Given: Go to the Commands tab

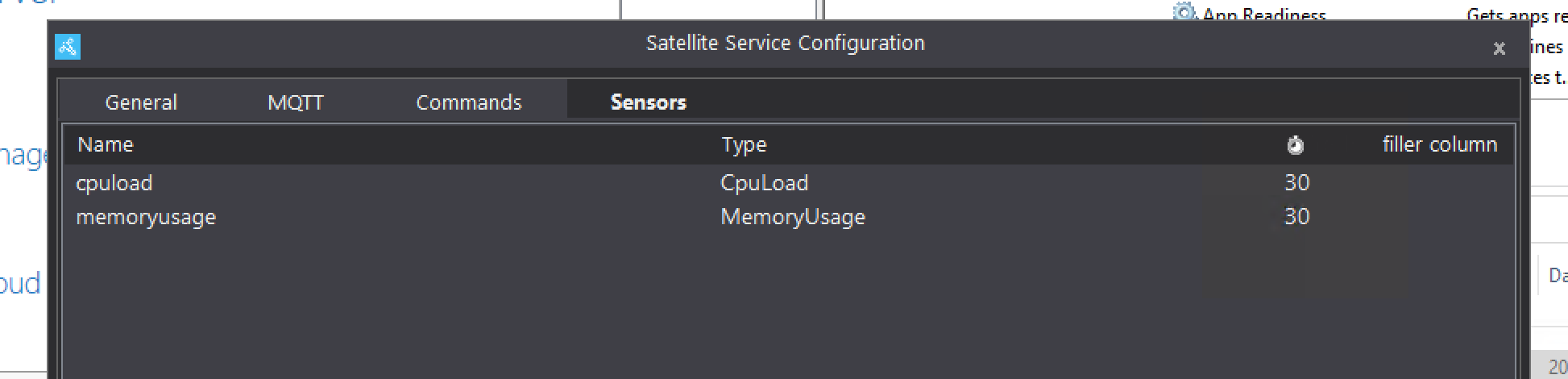Looking at the screenshot, I should point(468,102).
